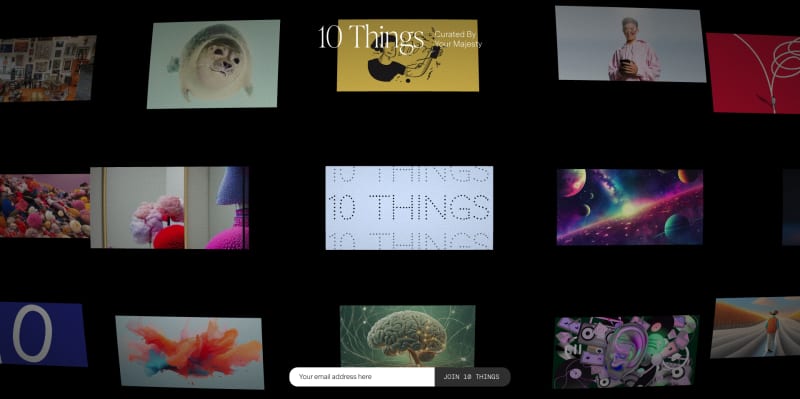800x399 pixels.
Task: Focus the email address input field
Action: point(362,377)
